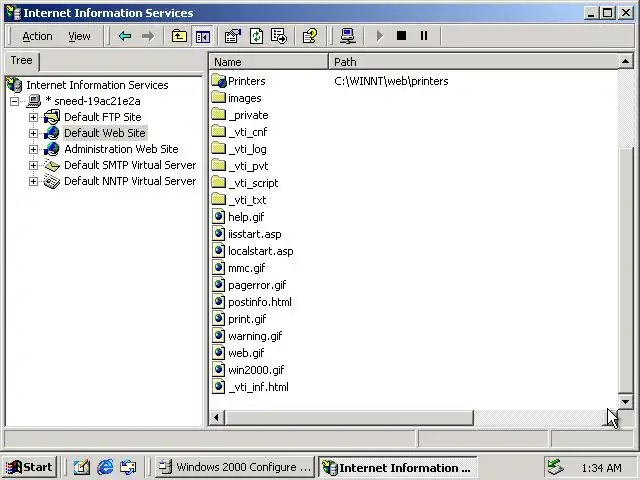Click the horizontal scrollbar left arrow

tap(216, 418)
